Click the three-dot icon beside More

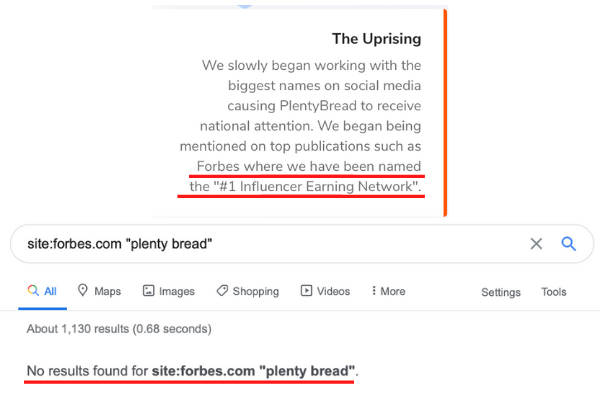coord(374,291)
